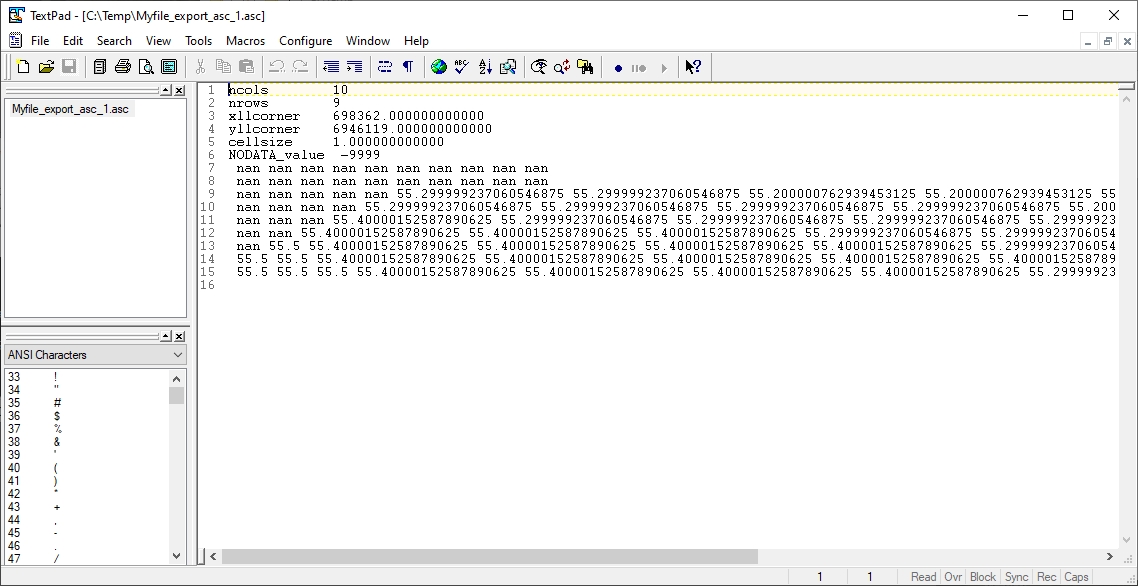Start recording a macro
The width and height of the screenshot is (1138, 586).
click(x=618, y=66)
